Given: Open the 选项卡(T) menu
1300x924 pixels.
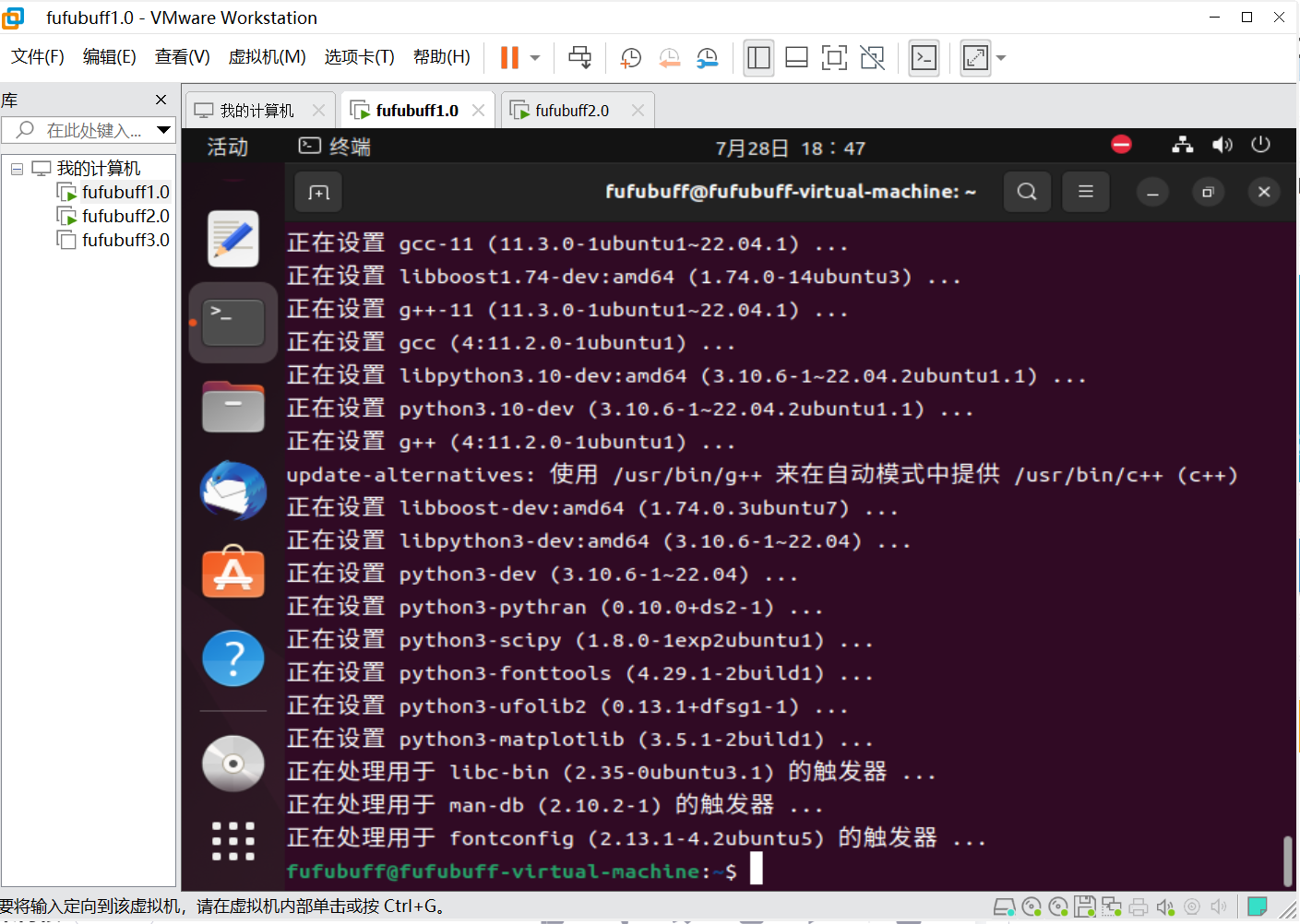Looking at the screenshot, I should pyautogui.click(x=360, y=57).
